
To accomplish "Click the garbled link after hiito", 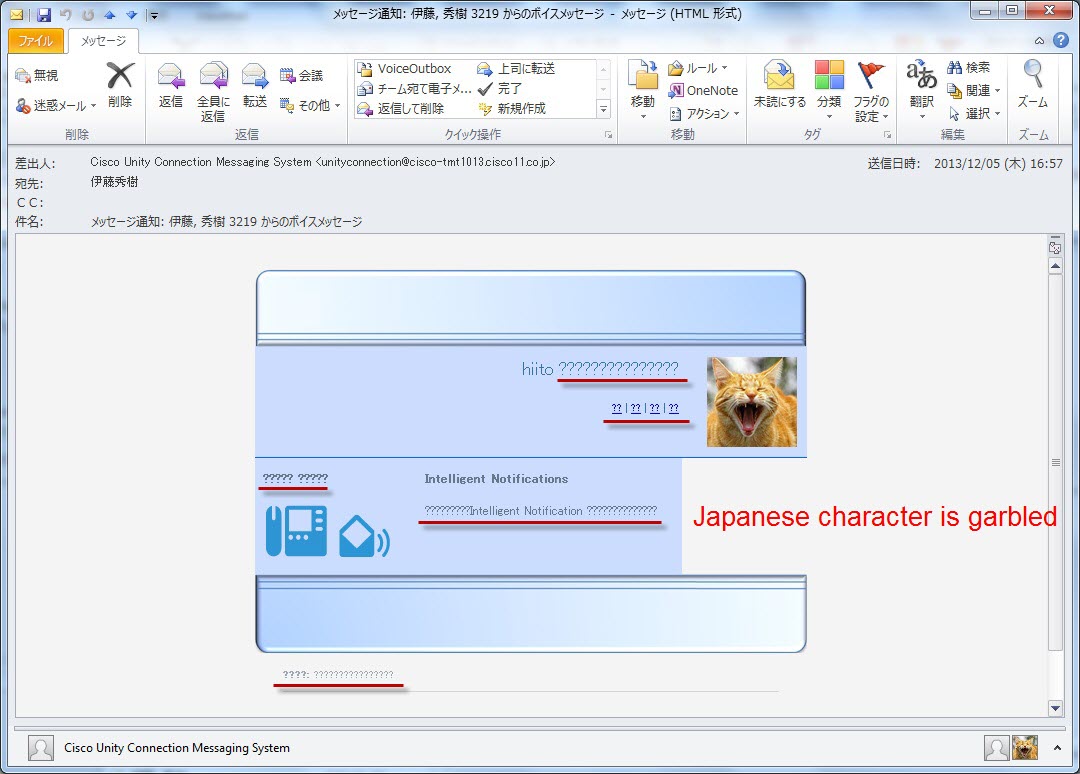I will click(619, 368).
